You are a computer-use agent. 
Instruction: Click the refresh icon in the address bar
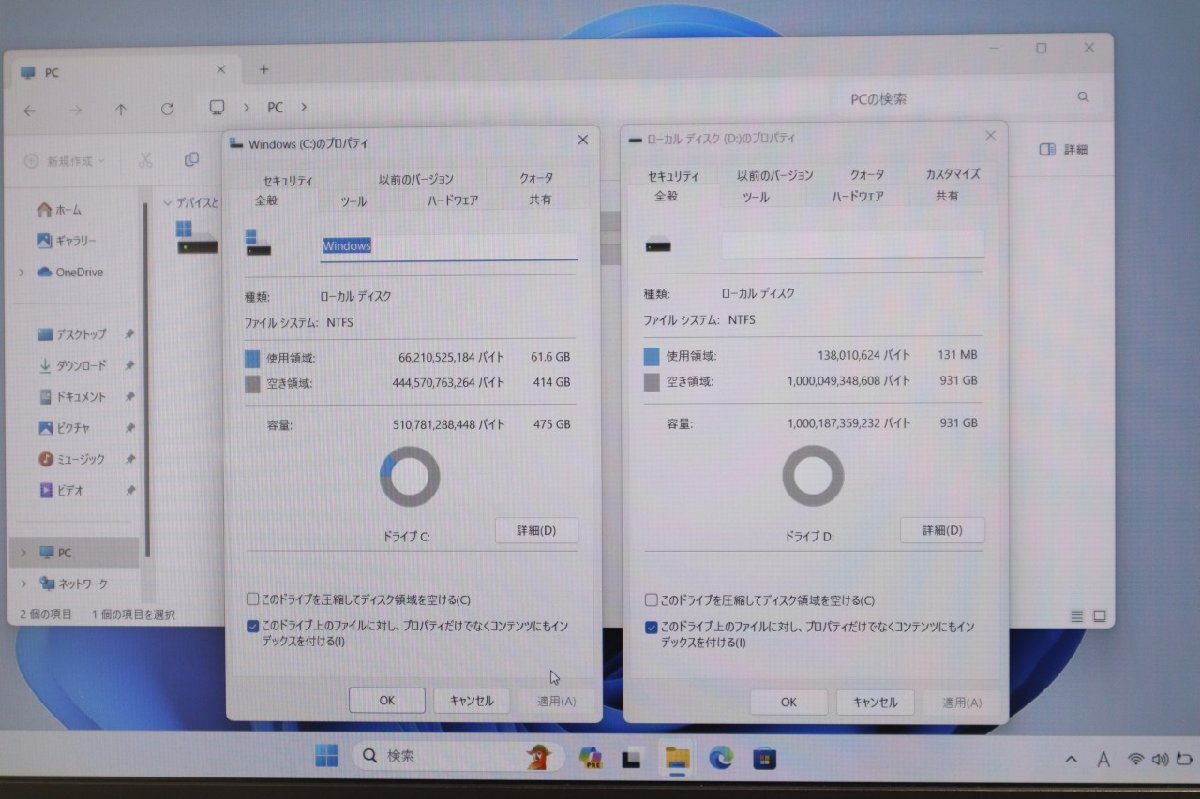(166, 110)
